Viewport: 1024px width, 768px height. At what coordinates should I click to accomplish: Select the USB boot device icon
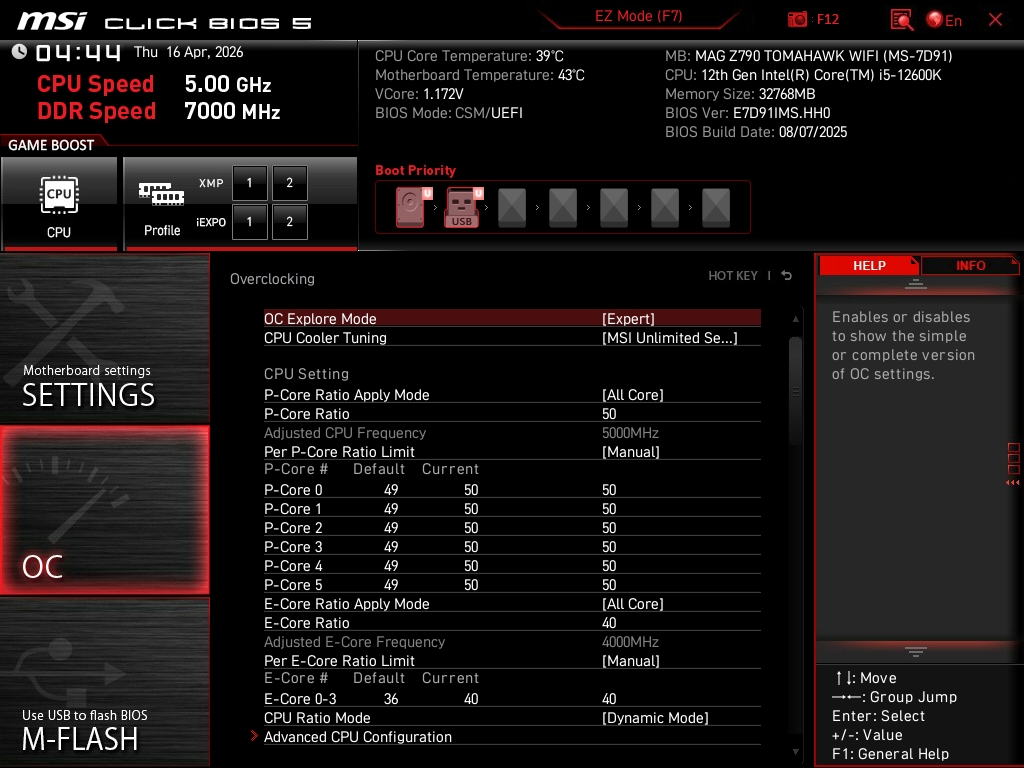pos(462,207)
